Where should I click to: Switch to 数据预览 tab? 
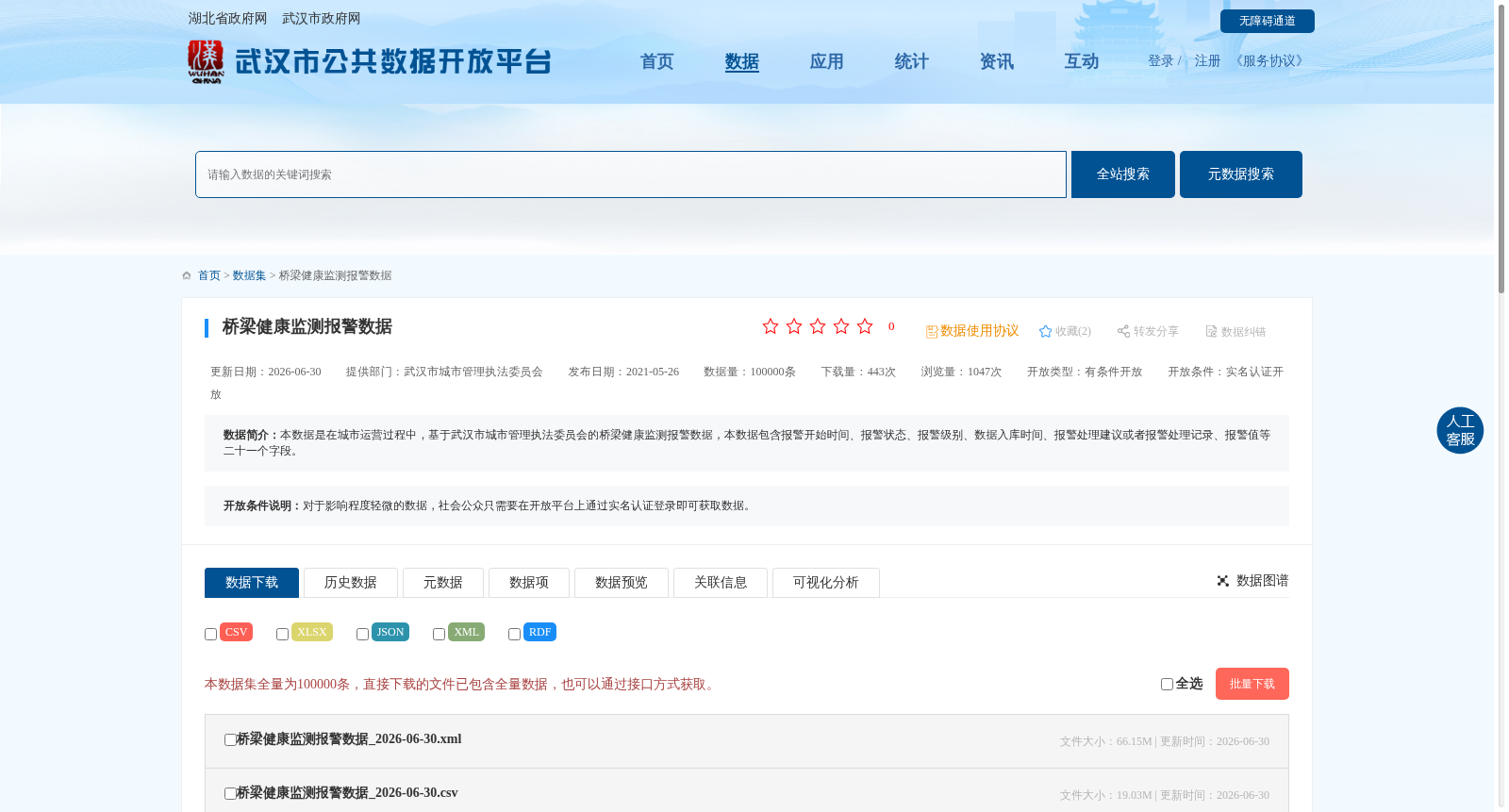622,583
